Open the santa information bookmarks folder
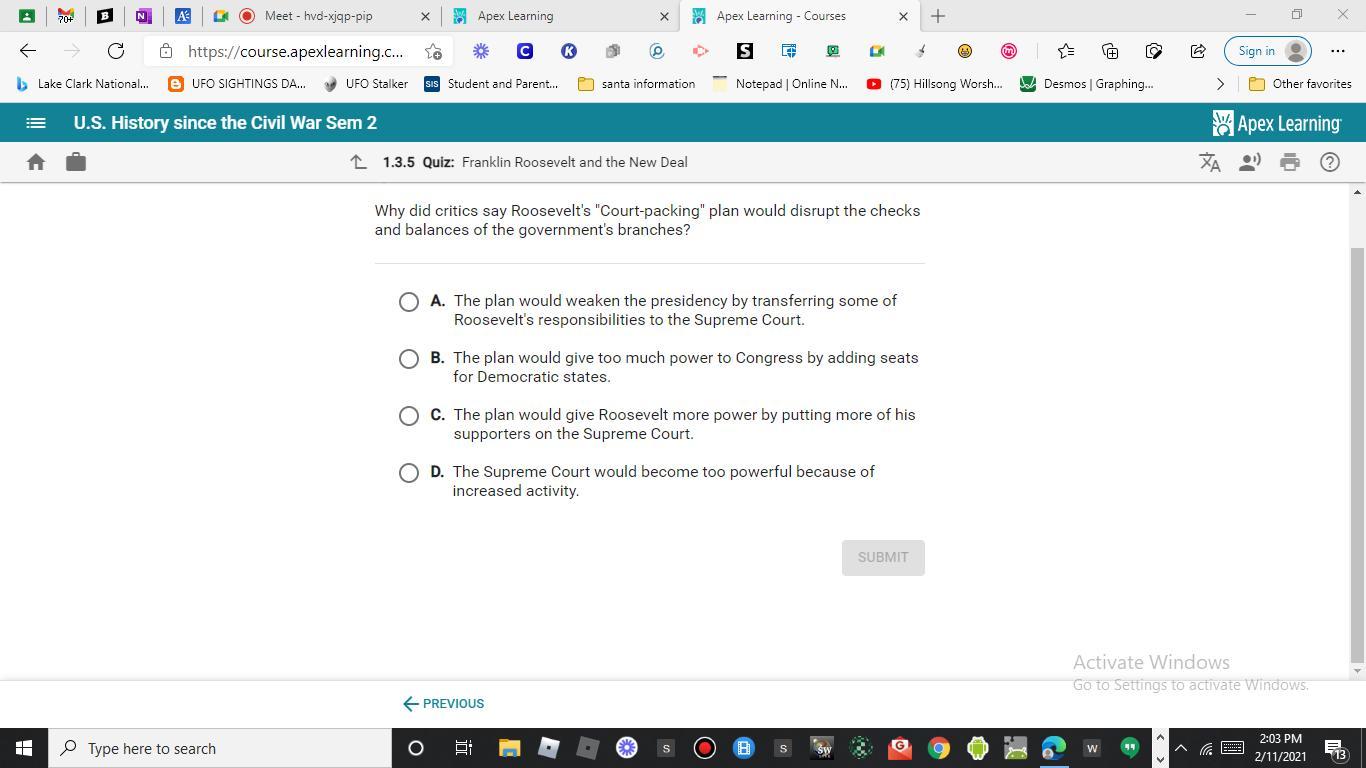The image size is (1366, 768). pos(637,84)
